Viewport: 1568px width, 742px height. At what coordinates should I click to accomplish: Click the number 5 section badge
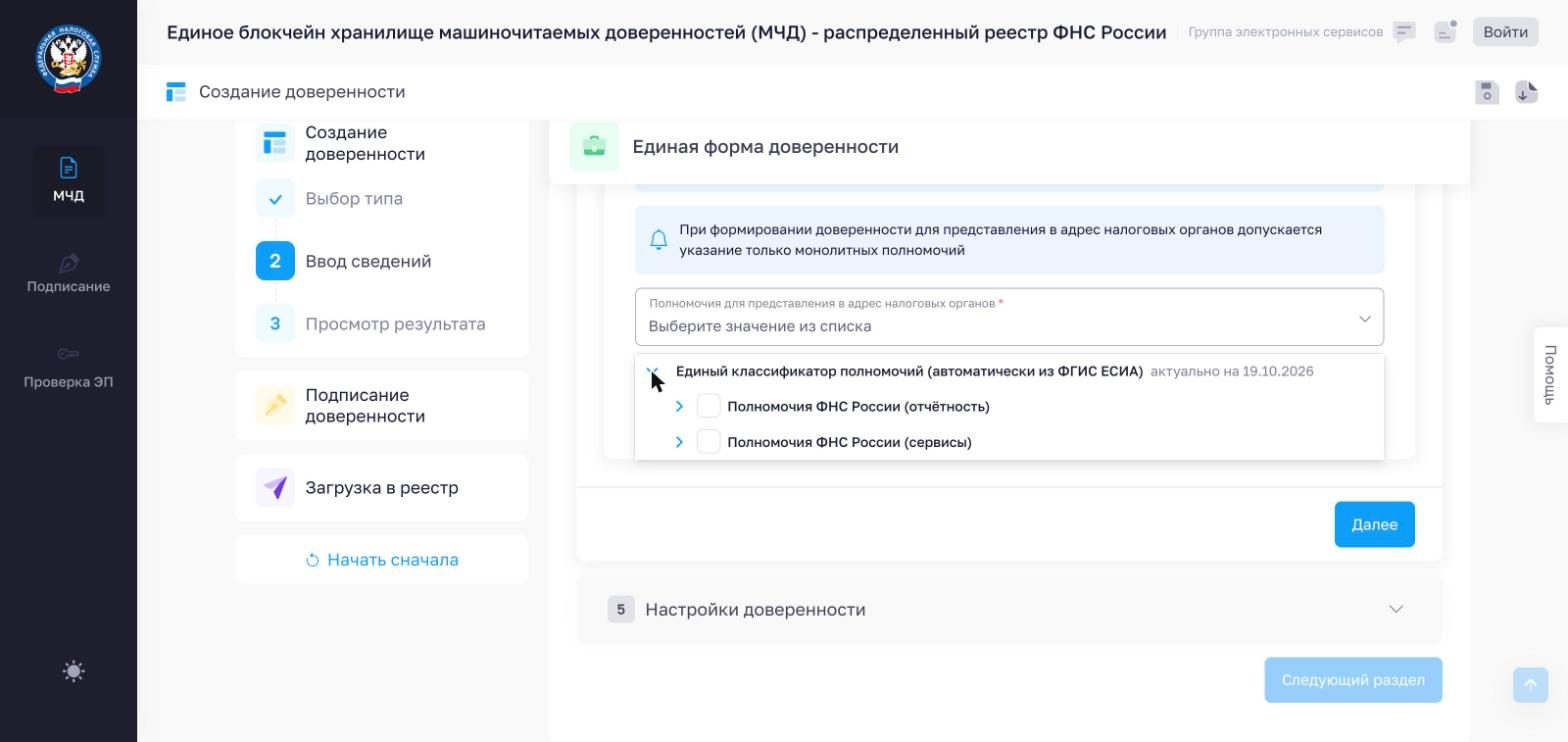621,609
